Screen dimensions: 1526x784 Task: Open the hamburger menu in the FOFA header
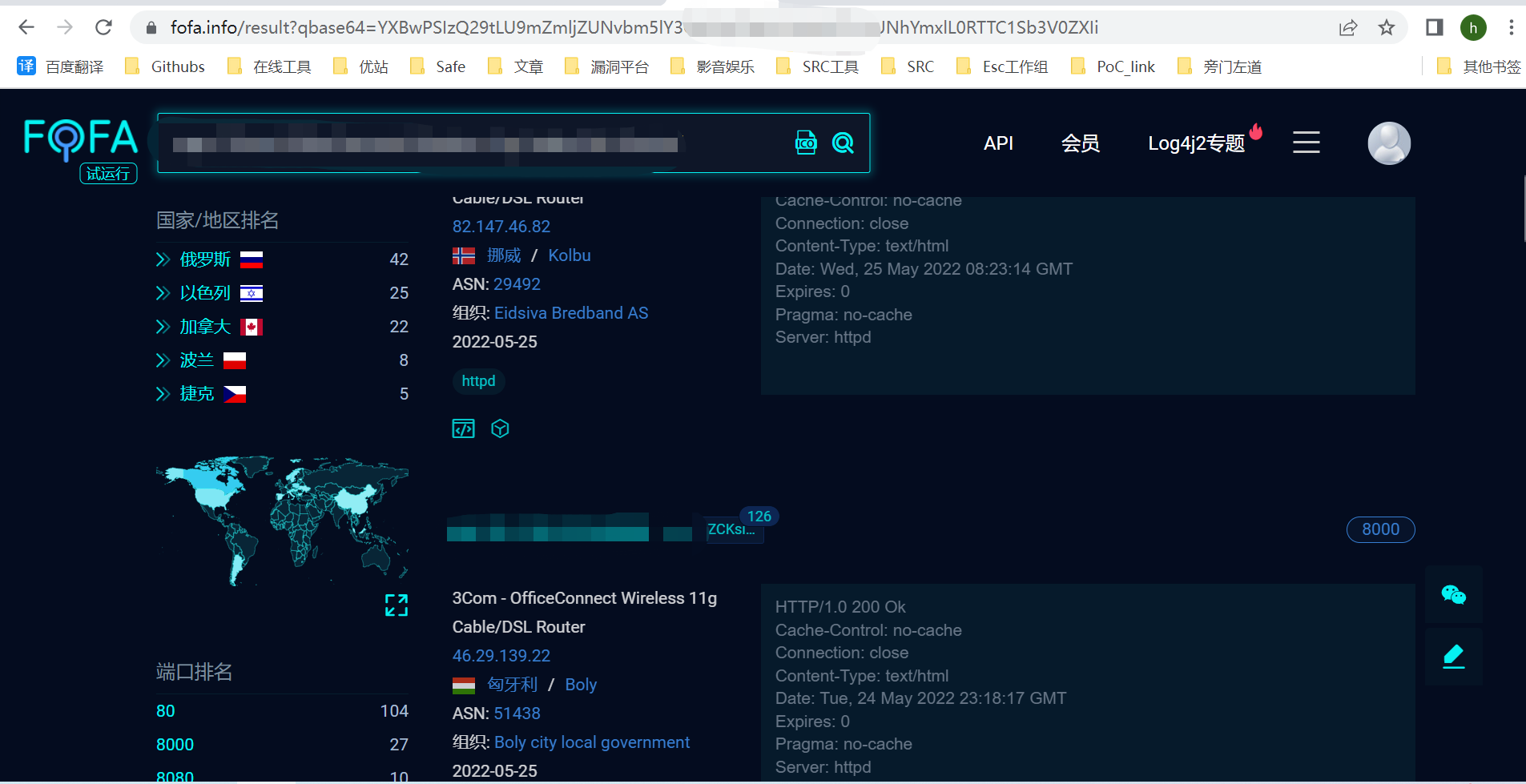pyautogui.click(x=1307, y=143)
